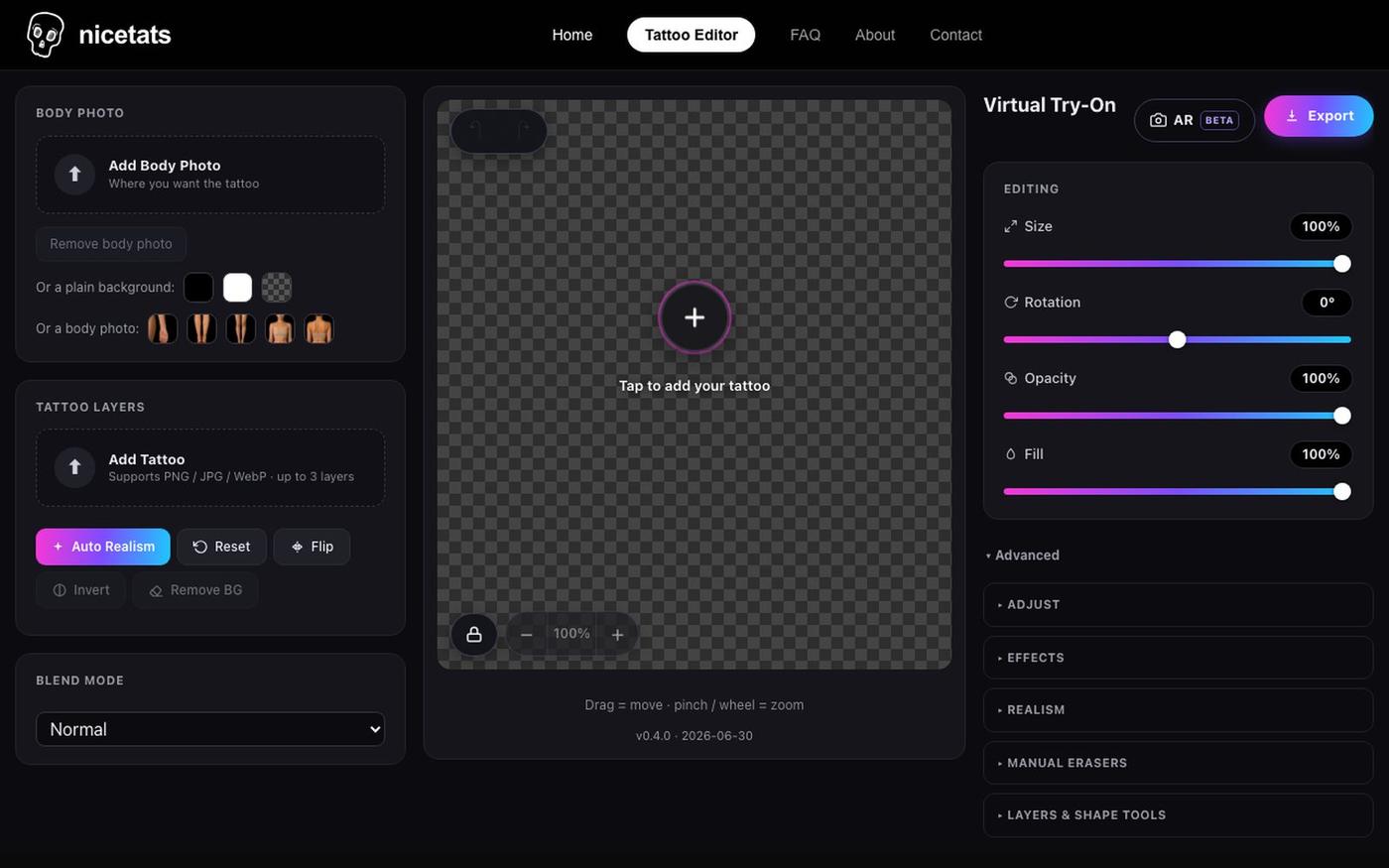Click the Add Body Photo upload arrow icon
The image size is (1389, 868).
pyautogui.click(x=74, y=175)
